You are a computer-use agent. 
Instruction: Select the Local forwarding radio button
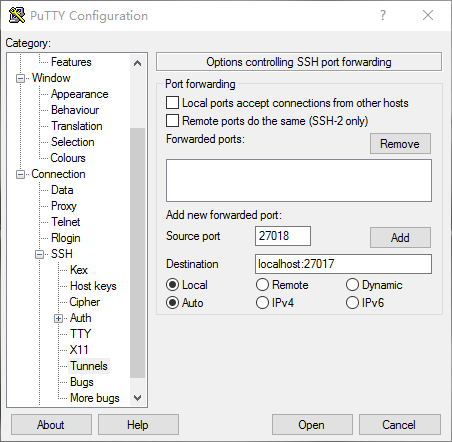coord(172,285)
